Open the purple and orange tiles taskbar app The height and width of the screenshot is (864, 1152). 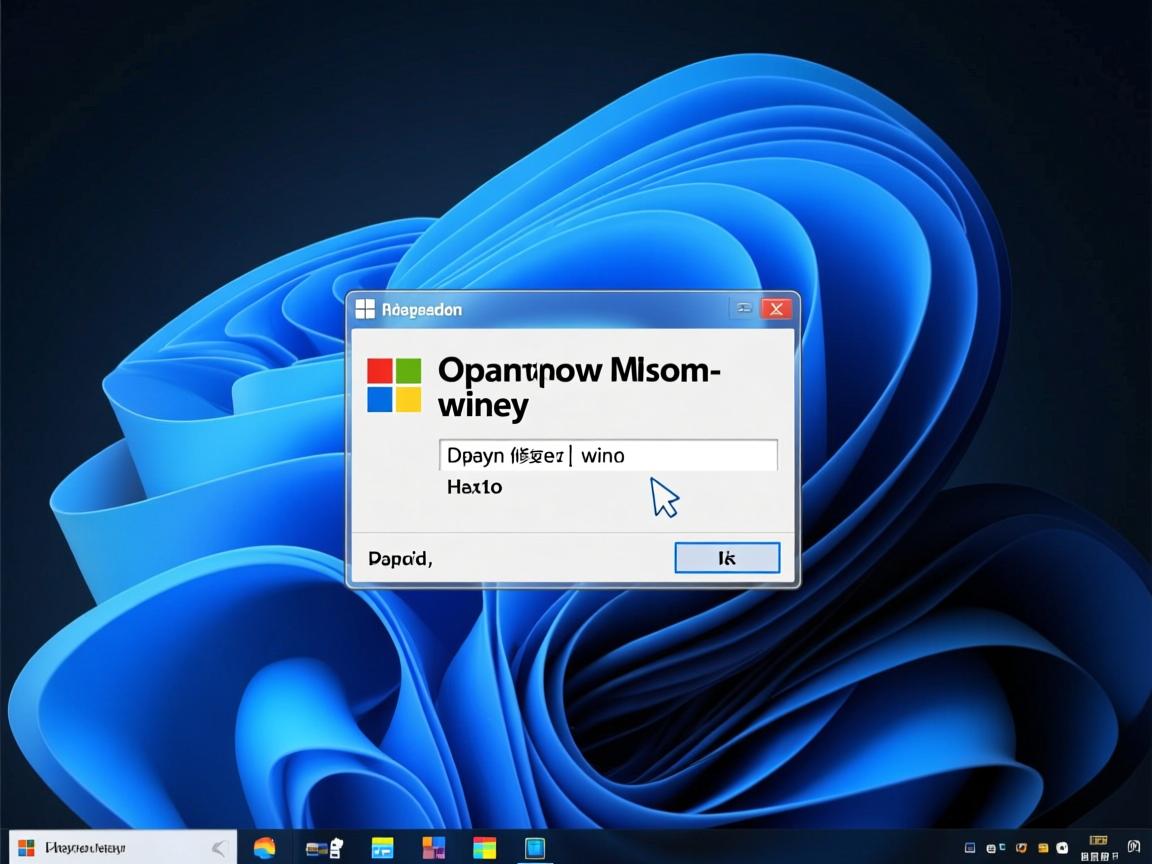tap(433, 848)
